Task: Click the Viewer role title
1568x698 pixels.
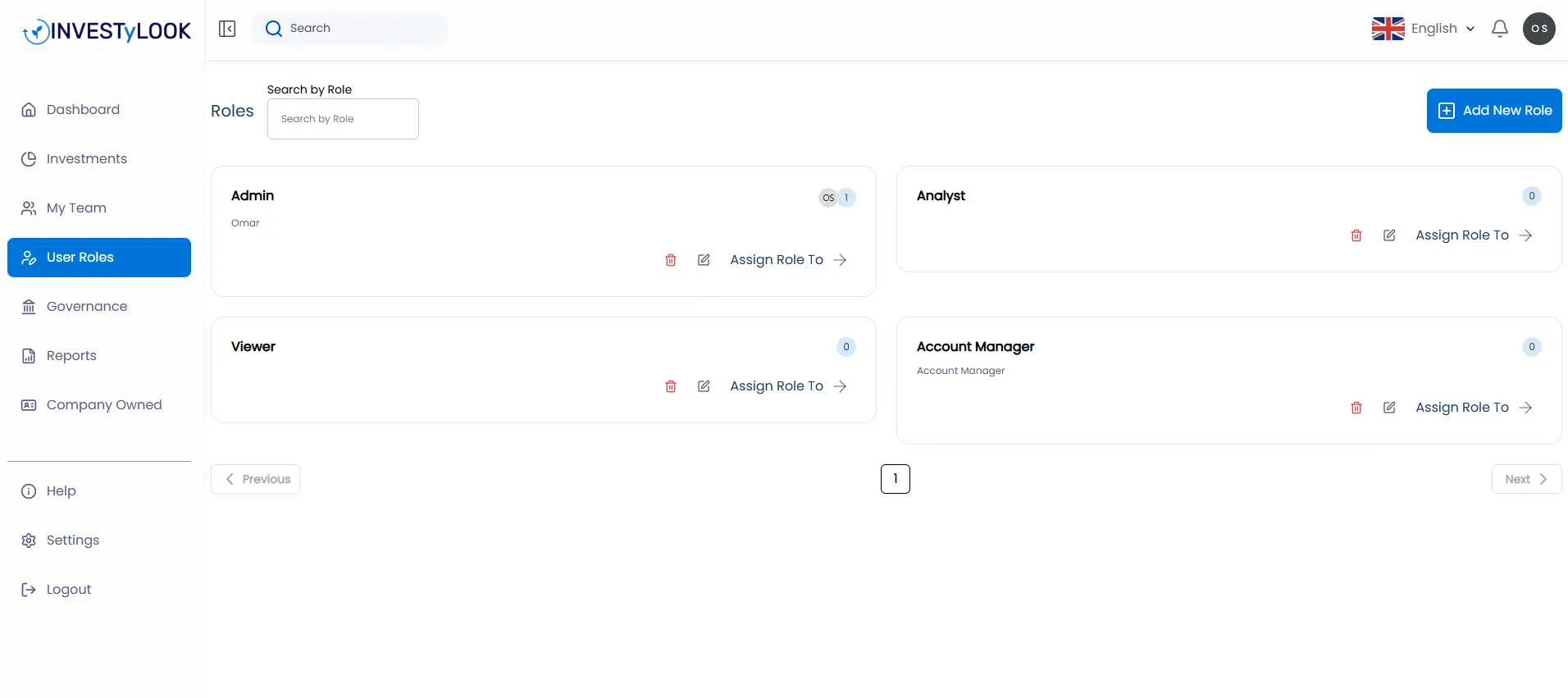Action: pyautogui.click(x=253, y=347)
